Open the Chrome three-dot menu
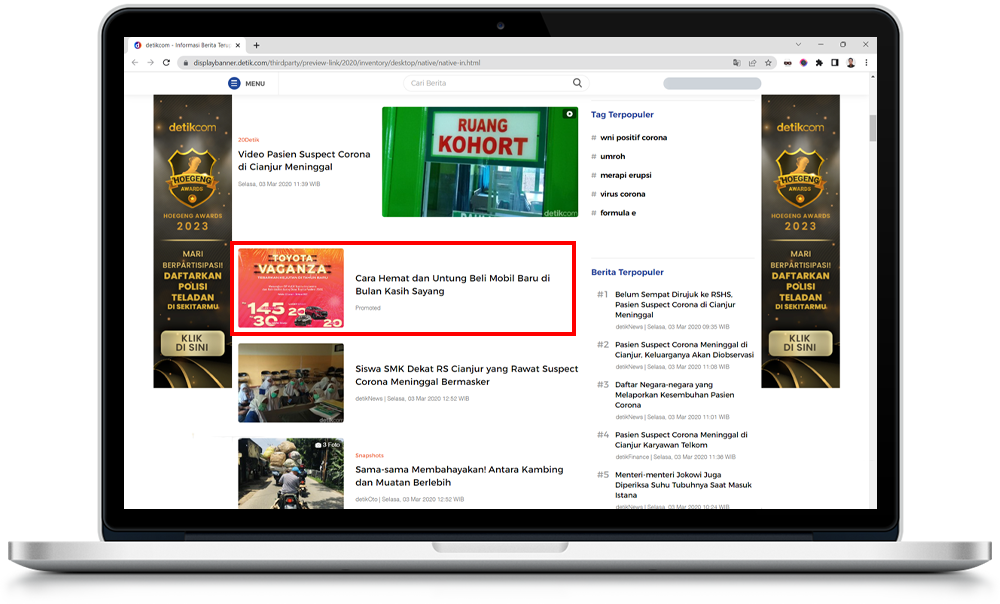Viewport: 1000px width, 604px height. click(866, 62)
